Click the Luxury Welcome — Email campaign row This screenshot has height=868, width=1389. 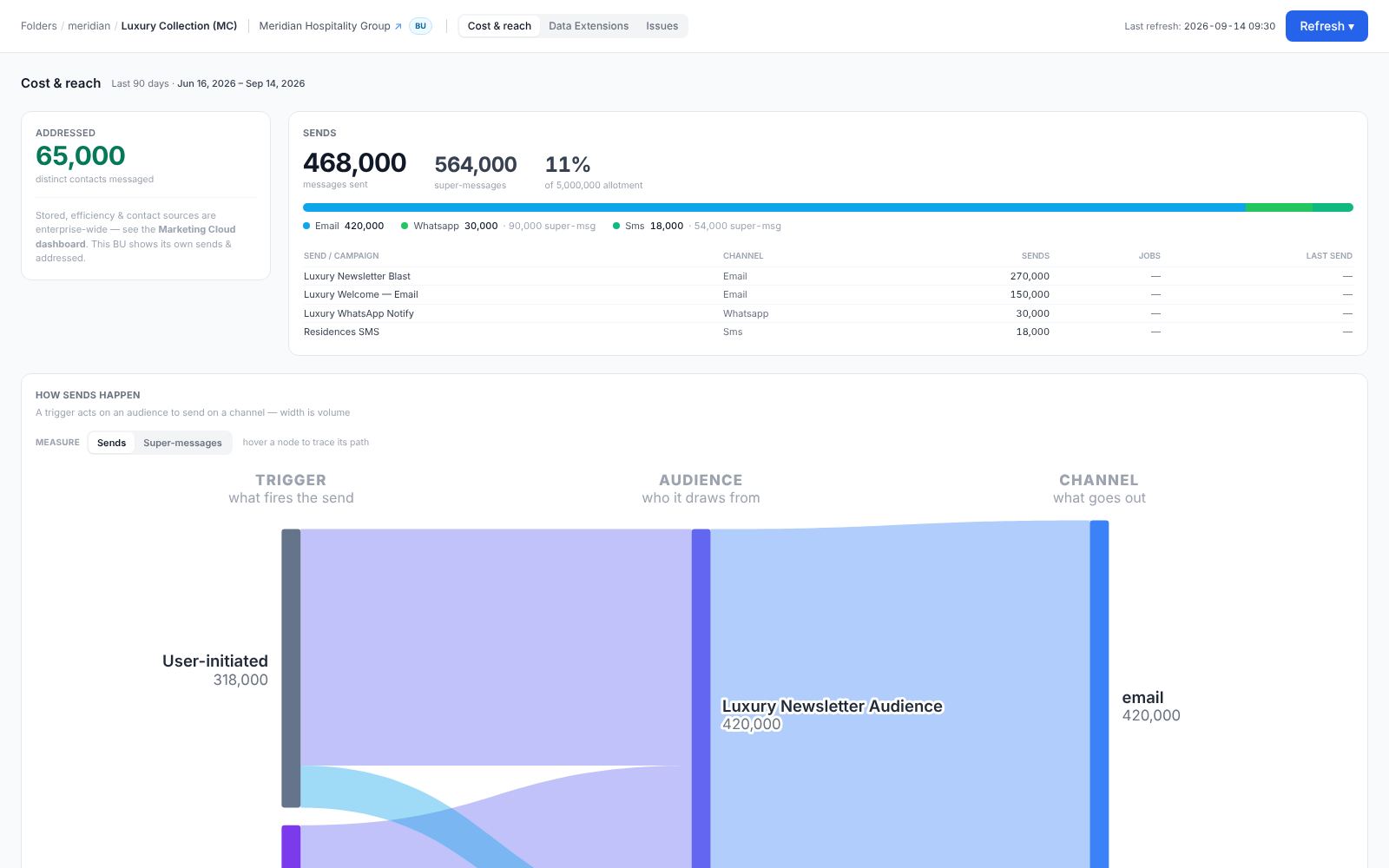pos(828,294)
